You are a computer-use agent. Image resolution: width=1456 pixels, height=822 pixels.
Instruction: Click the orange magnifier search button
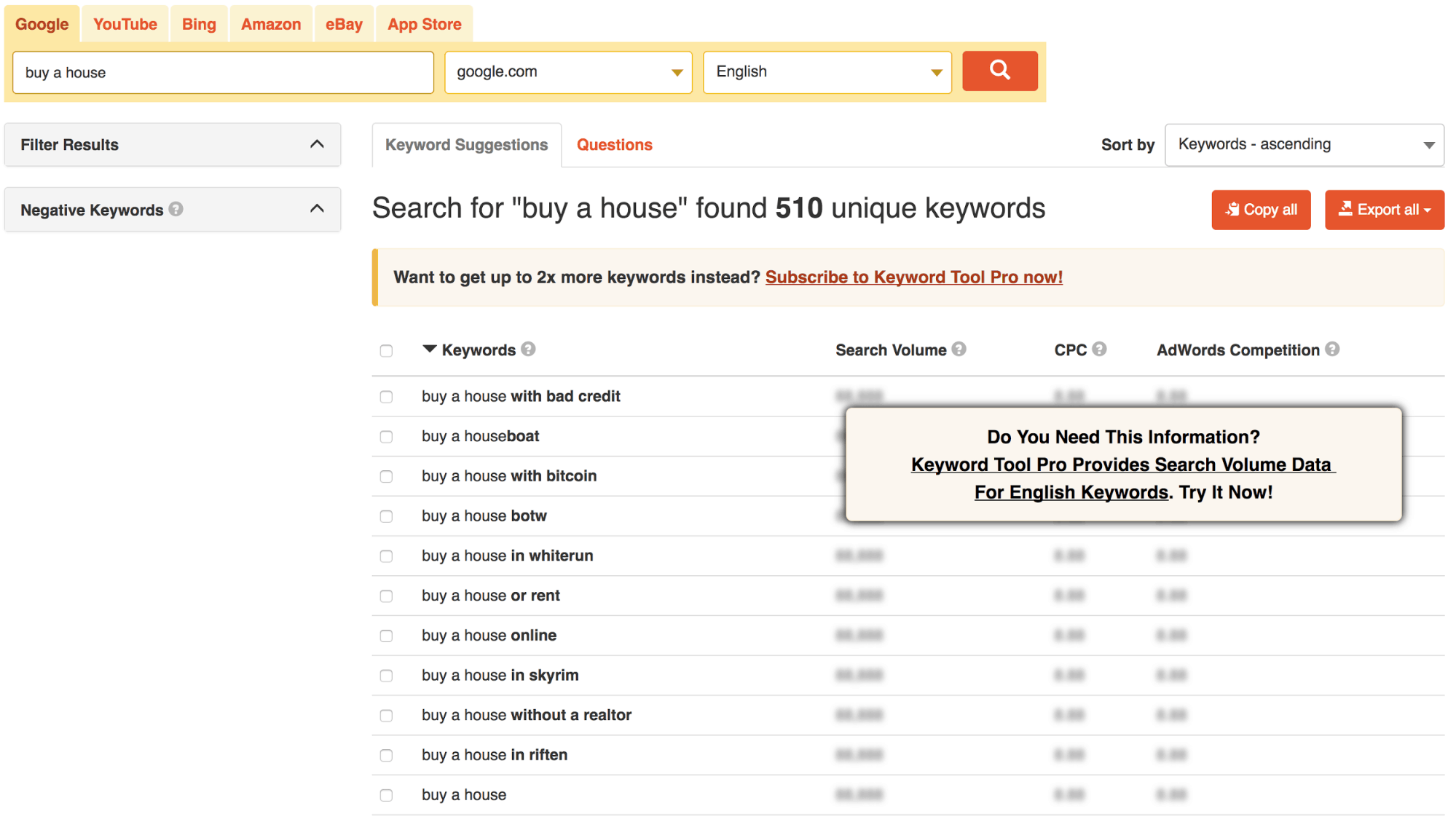click(x=999, y=71)
